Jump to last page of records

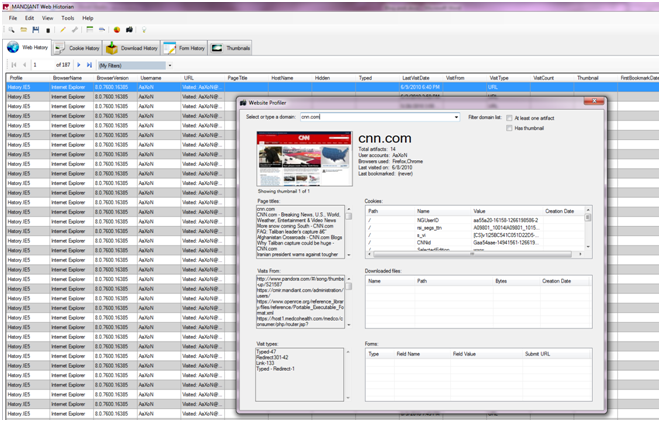pyautogui.click(x=89, y=65)
